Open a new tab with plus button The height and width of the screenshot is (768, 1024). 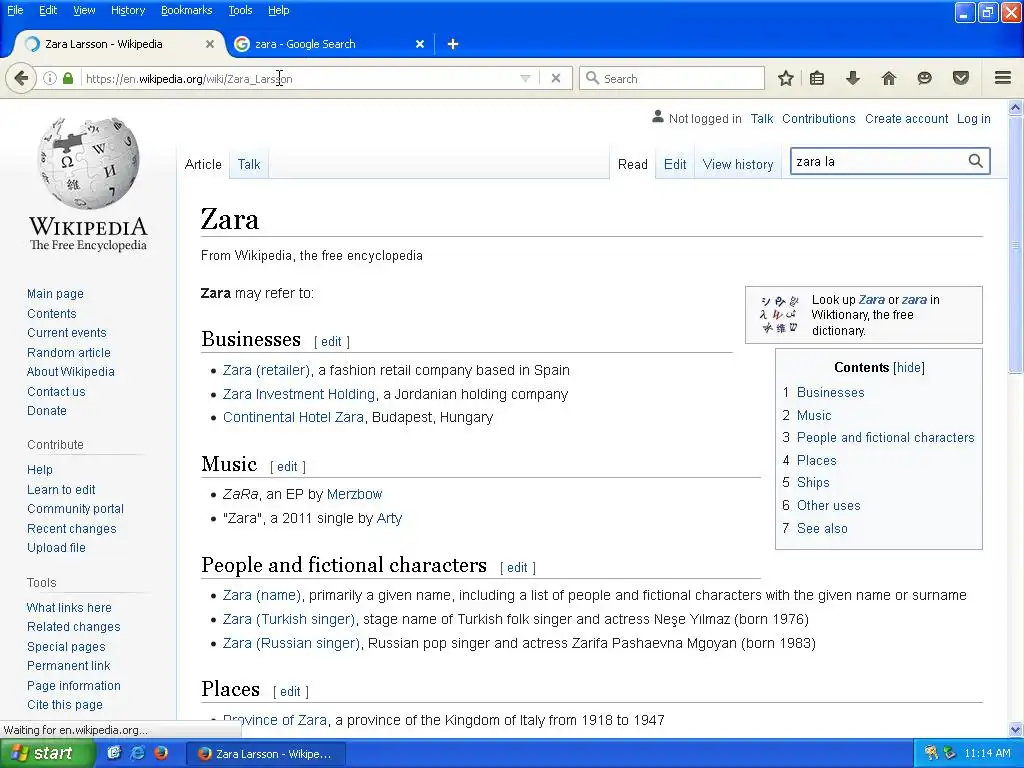pyautogui.click(x=453, y=44)
